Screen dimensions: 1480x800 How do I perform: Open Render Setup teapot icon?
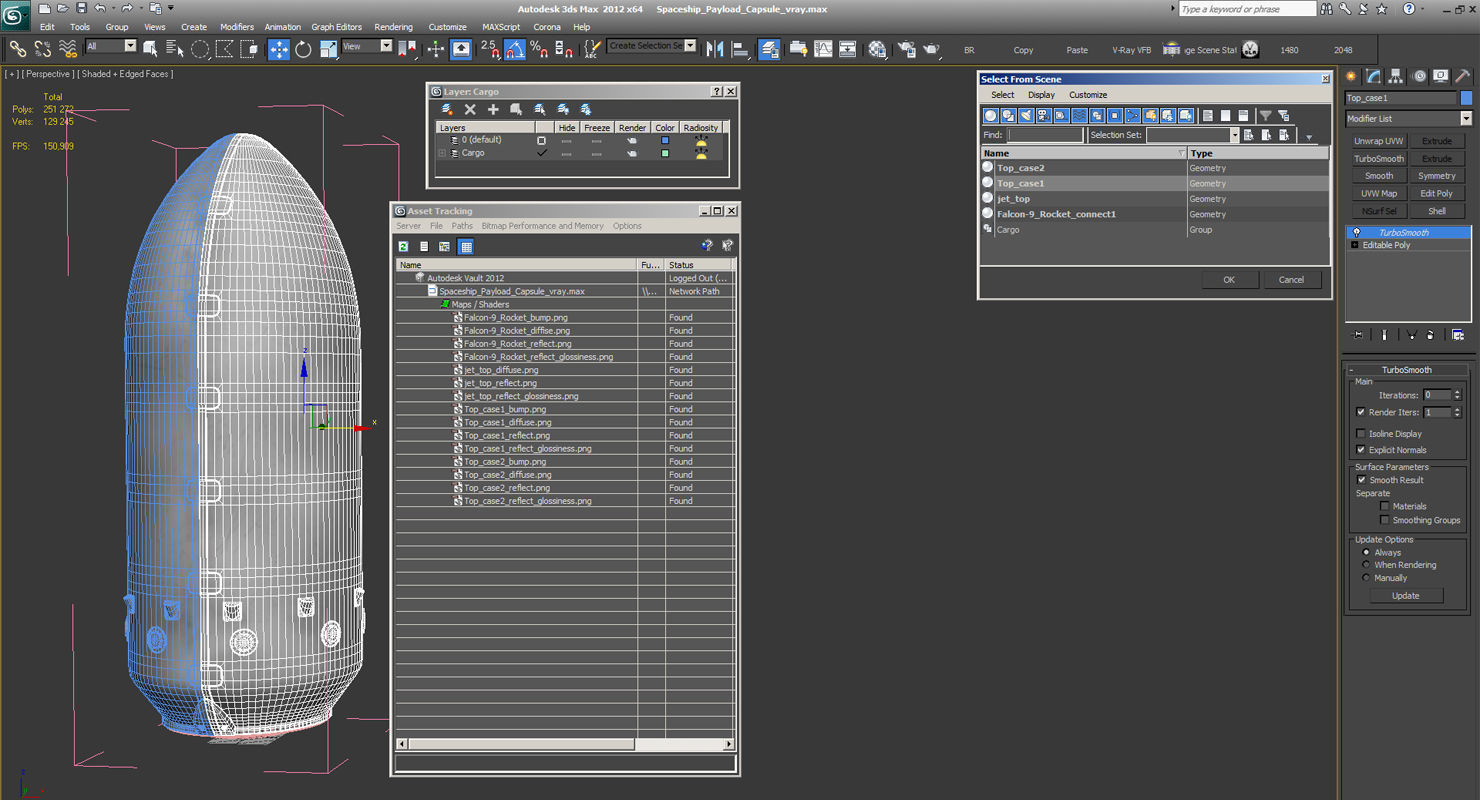point(907,49)
